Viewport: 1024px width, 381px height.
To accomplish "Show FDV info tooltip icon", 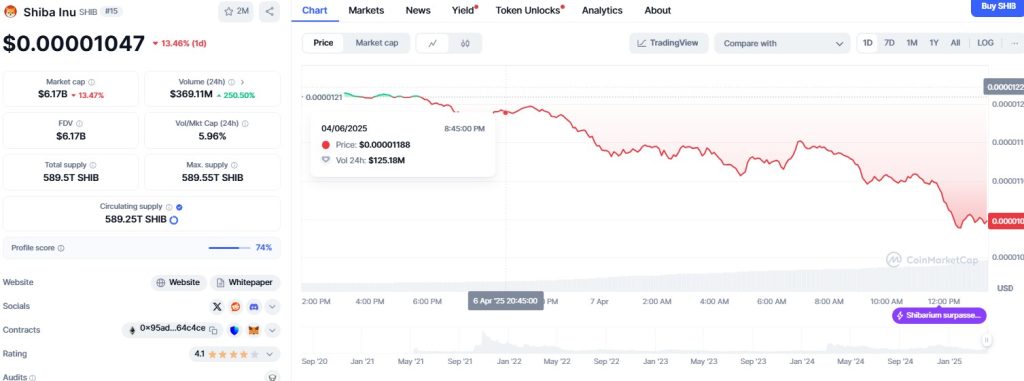I will pos(79,124).
